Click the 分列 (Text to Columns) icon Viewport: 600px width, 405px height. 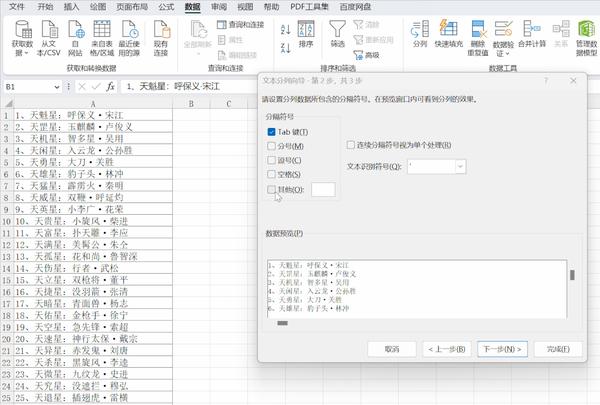[420, 29]
